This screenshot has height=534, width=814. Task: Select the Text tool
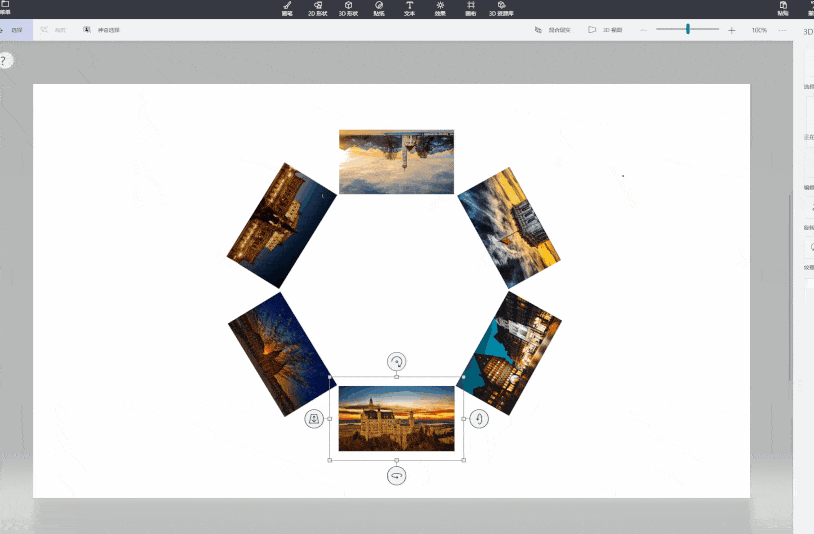410,8
